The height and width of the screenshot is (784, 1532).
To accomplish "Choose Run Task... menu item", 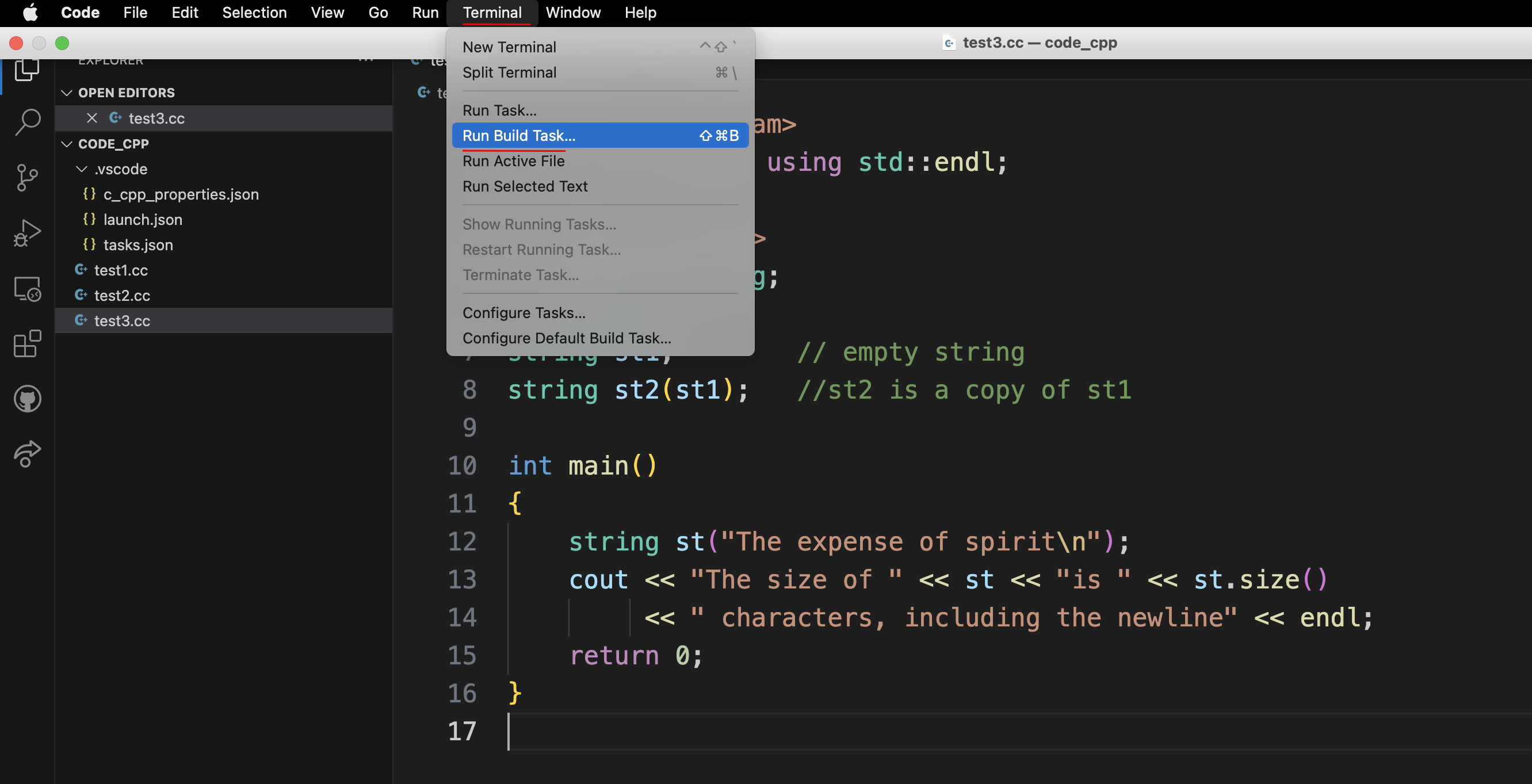I will click(600, 110).
